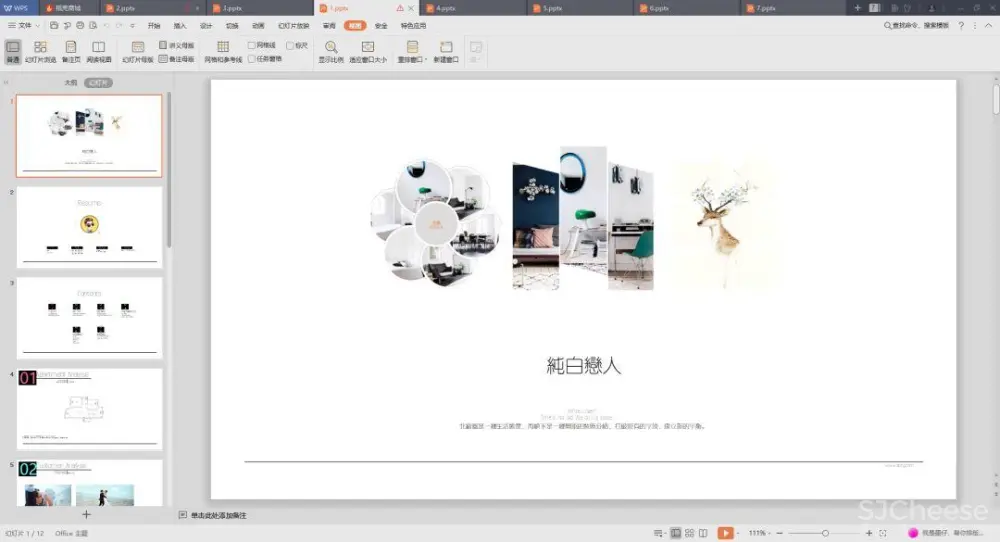Screen dimensions: 1000x542
Task: Expand quick access toolbar customize arrow
Action: [133, 26]
